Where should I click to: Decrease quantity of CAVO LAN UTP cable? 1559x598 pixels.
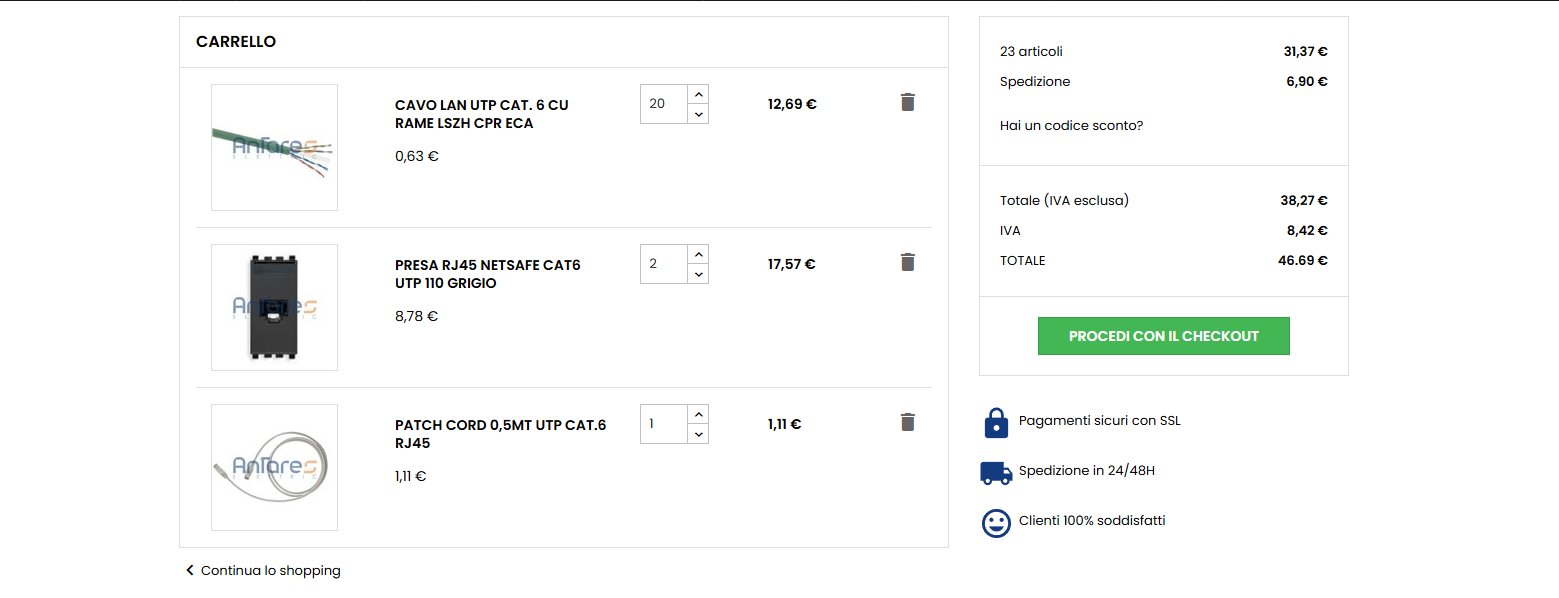coord(698,114)
